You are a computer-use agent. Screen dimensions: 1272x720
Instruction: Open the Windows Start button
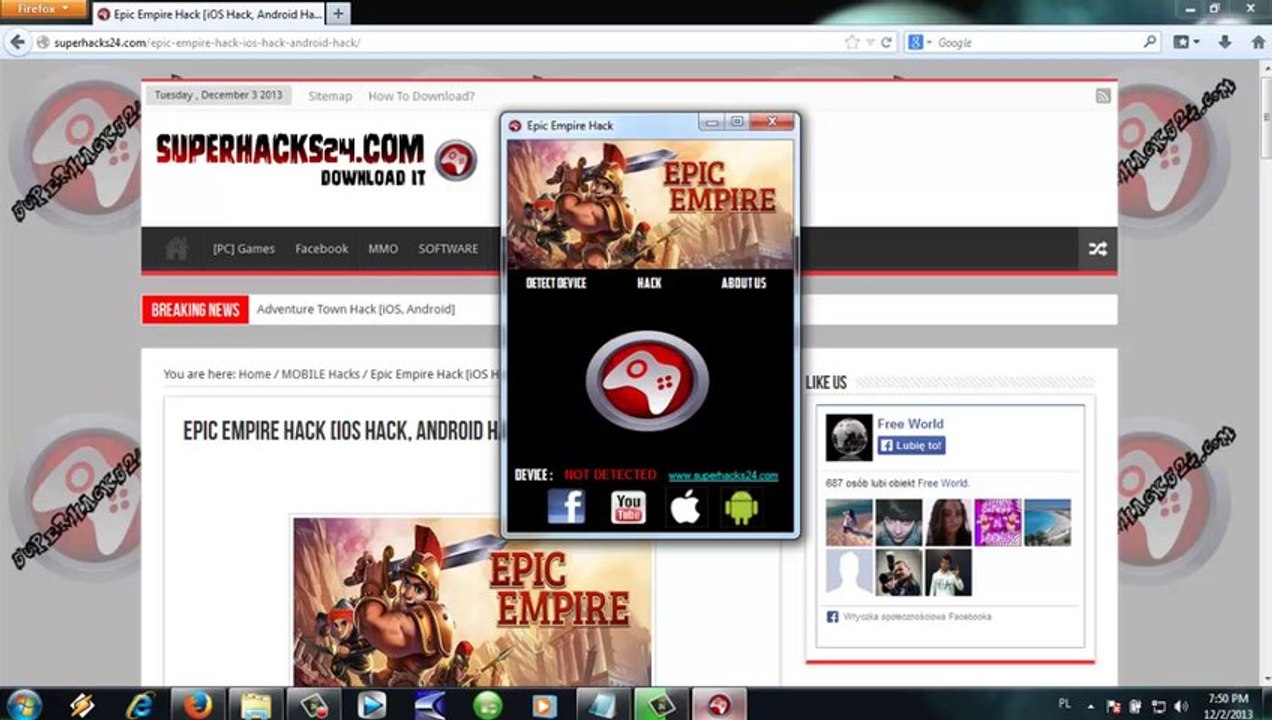point(24,704)
